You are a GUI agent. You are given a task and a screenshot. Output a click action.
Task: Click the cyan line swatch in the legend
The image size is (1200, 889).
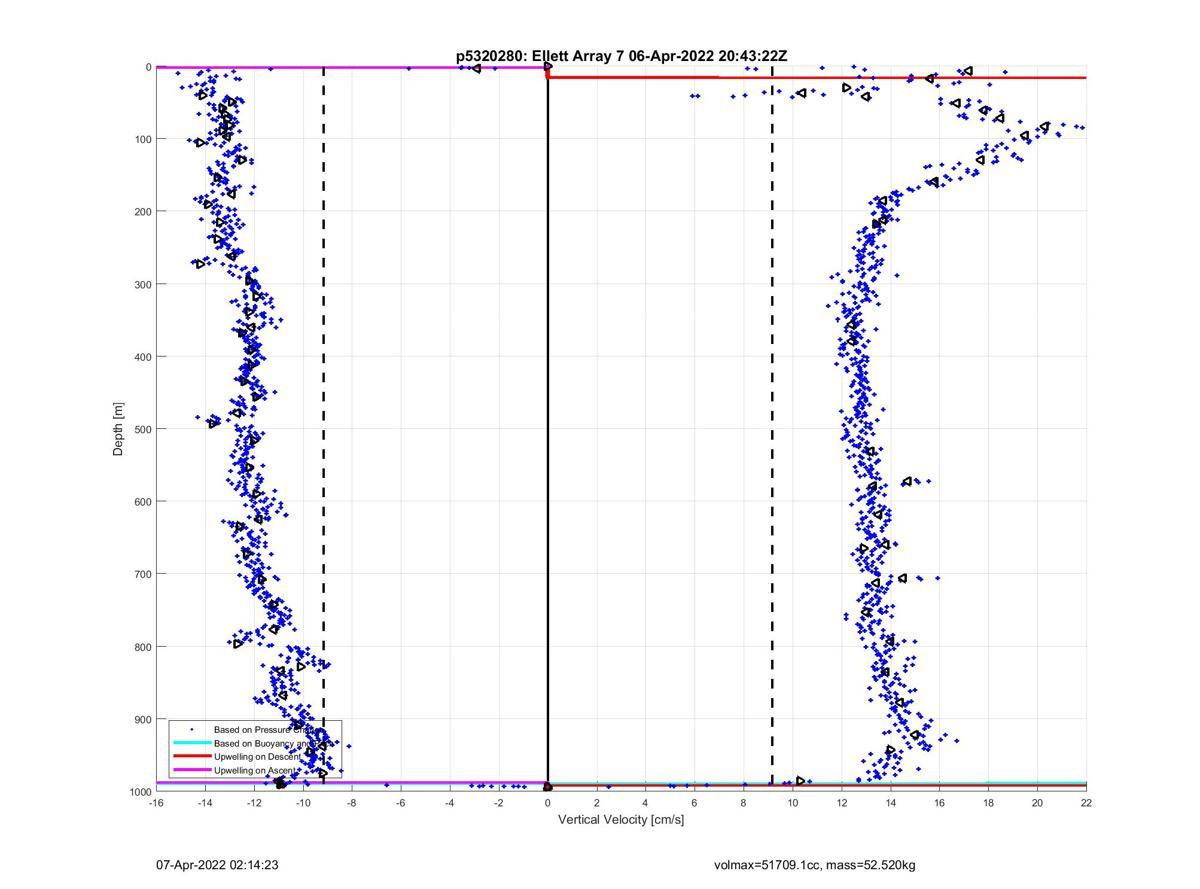tap(191, 743)
